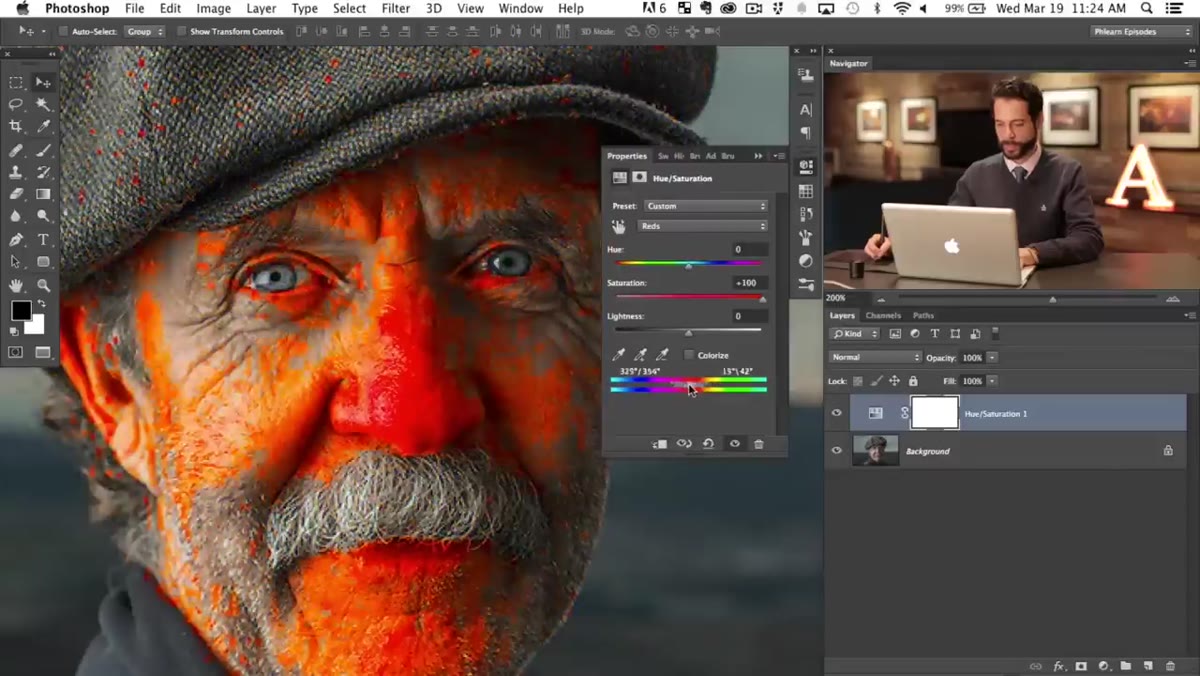Select the Zoom tool in the toolbox
Viewport: 1200px width, 676px height.
[x=43, y=286]
